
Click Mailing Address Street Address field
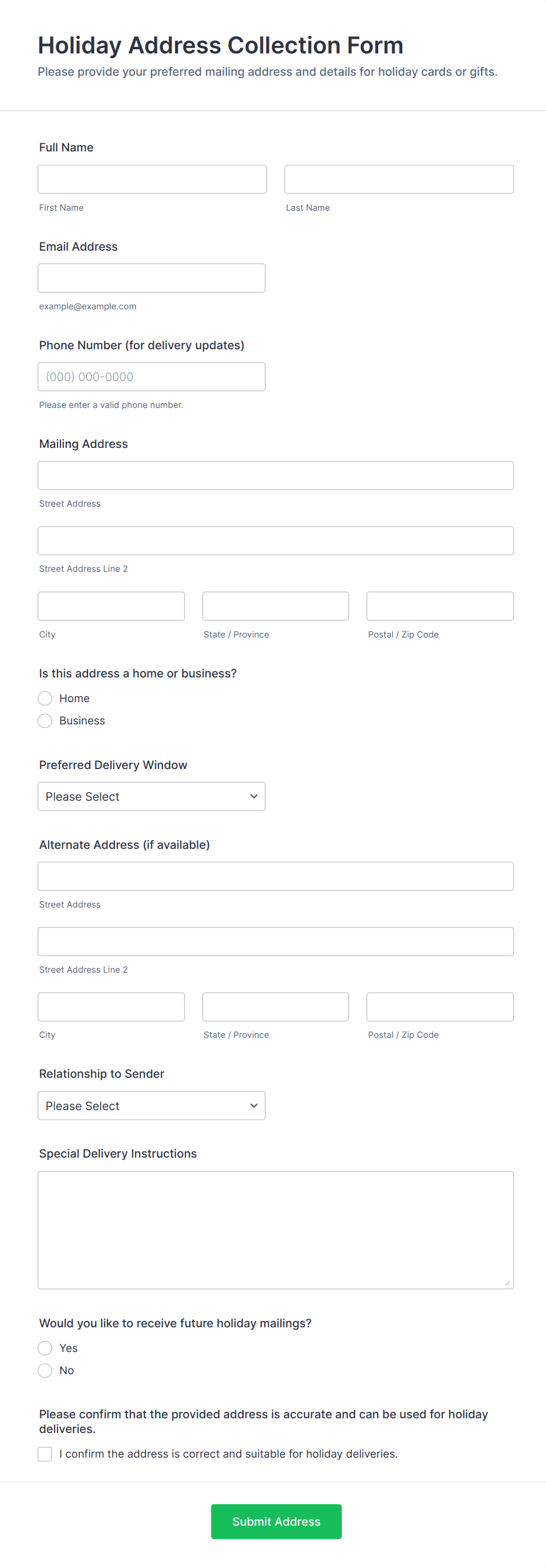point(275,476)
